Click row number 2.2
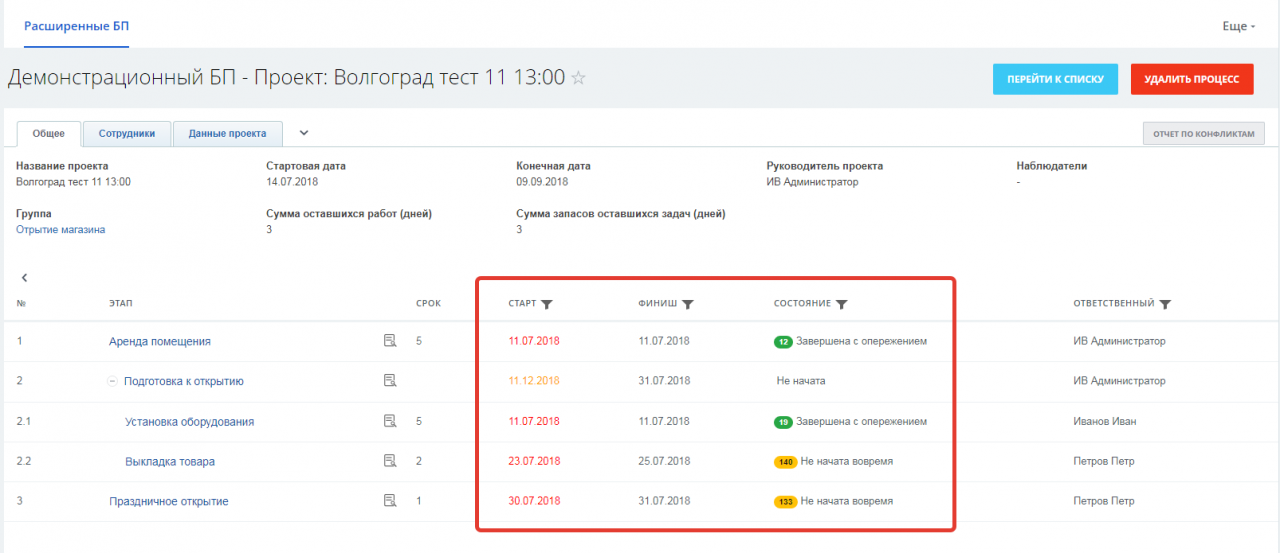Screen dimensions: 1280x553 point(25,461)
